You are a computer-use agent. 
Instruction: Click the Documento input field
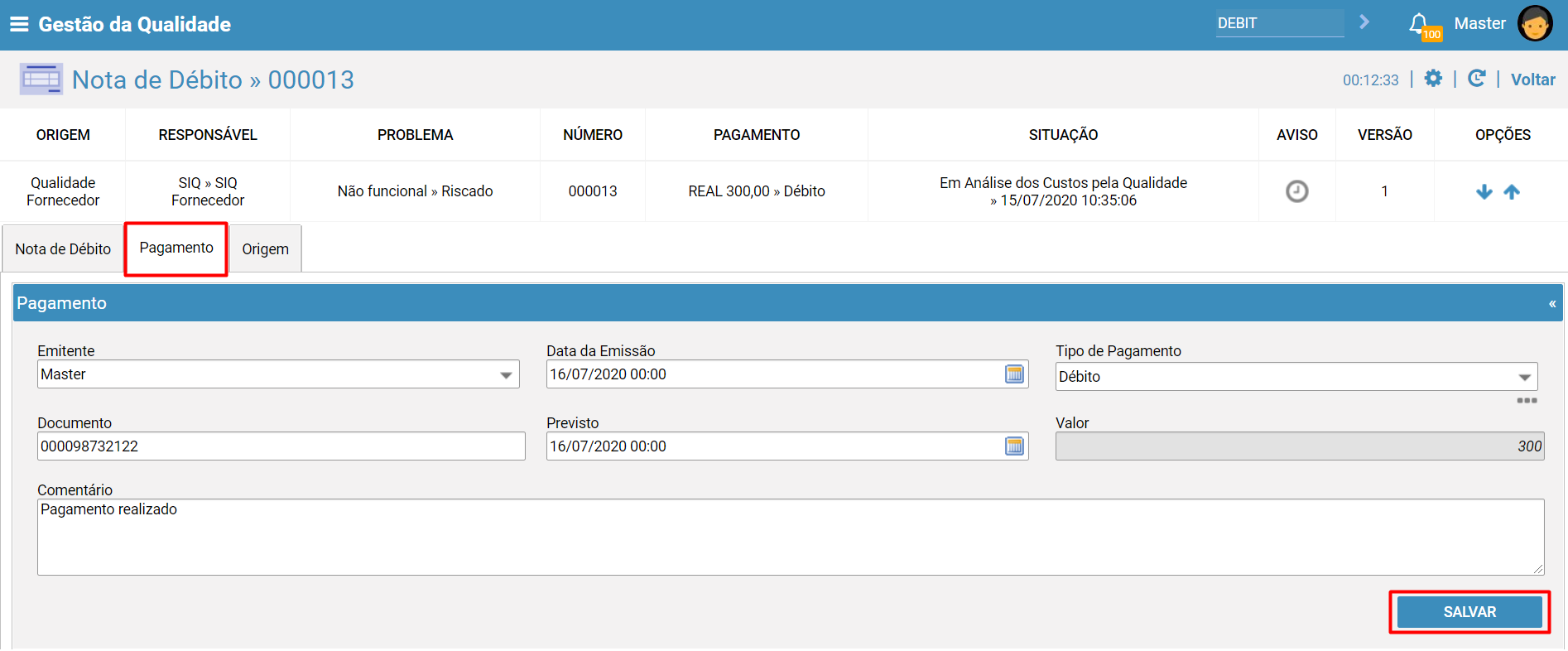[281, 446]
